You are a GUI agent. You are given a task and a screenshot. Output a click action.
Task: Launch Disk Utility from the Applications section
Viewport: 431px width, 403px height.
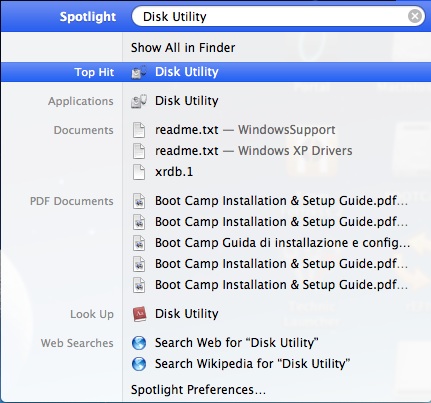point(187,101)
